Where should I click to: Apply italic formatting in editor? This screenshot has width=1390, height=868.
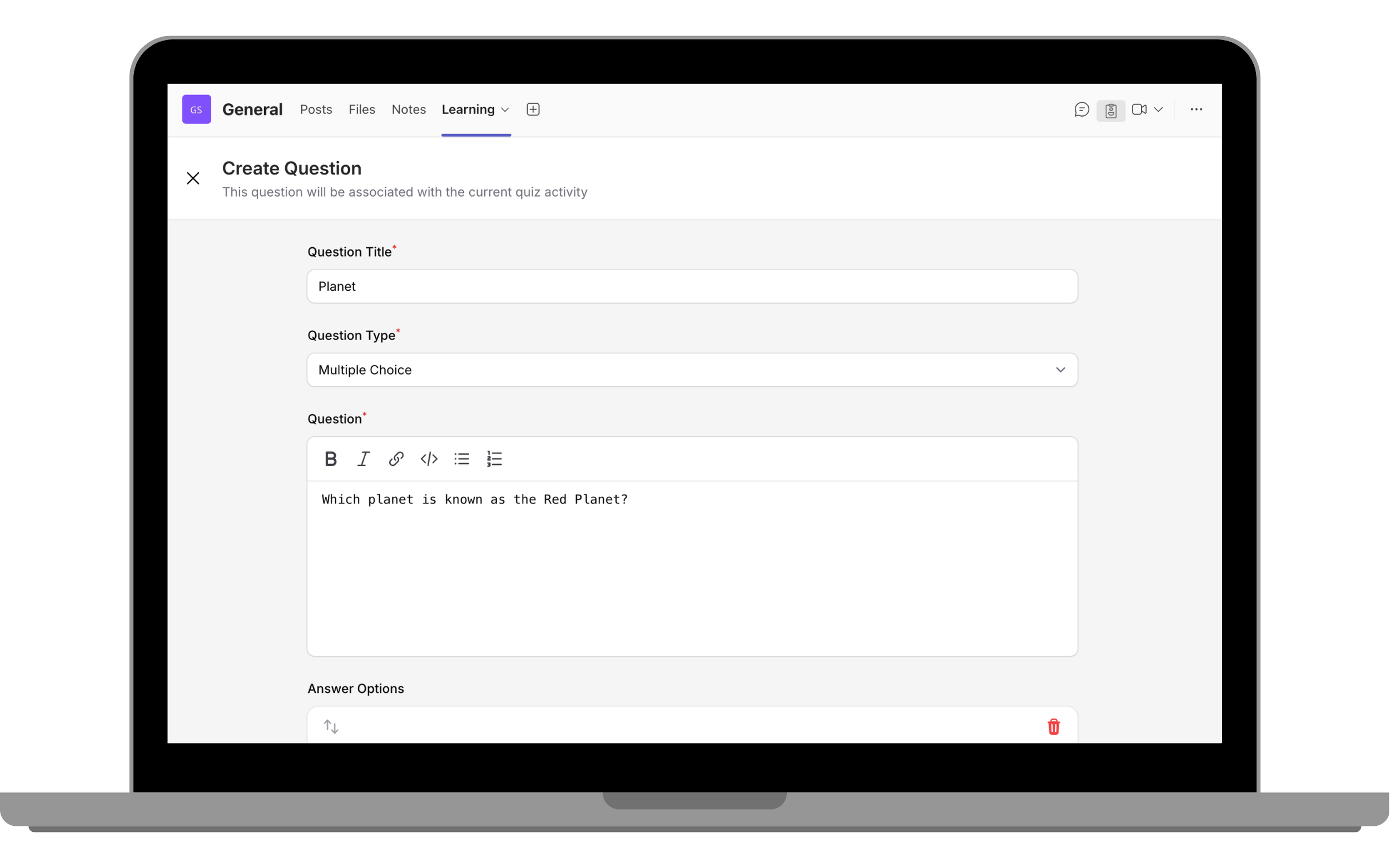(x=363, y=458)
